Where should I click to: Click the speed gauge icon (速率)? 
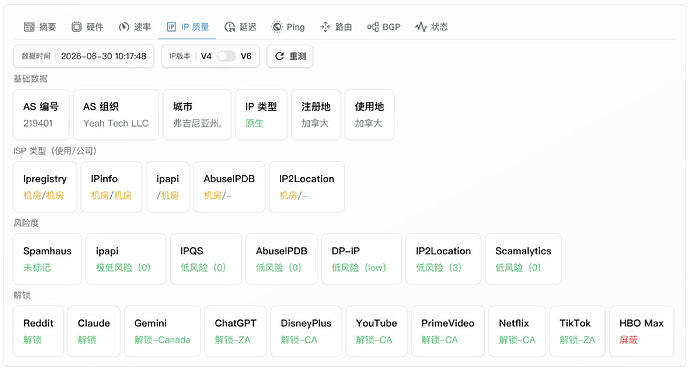124,27
